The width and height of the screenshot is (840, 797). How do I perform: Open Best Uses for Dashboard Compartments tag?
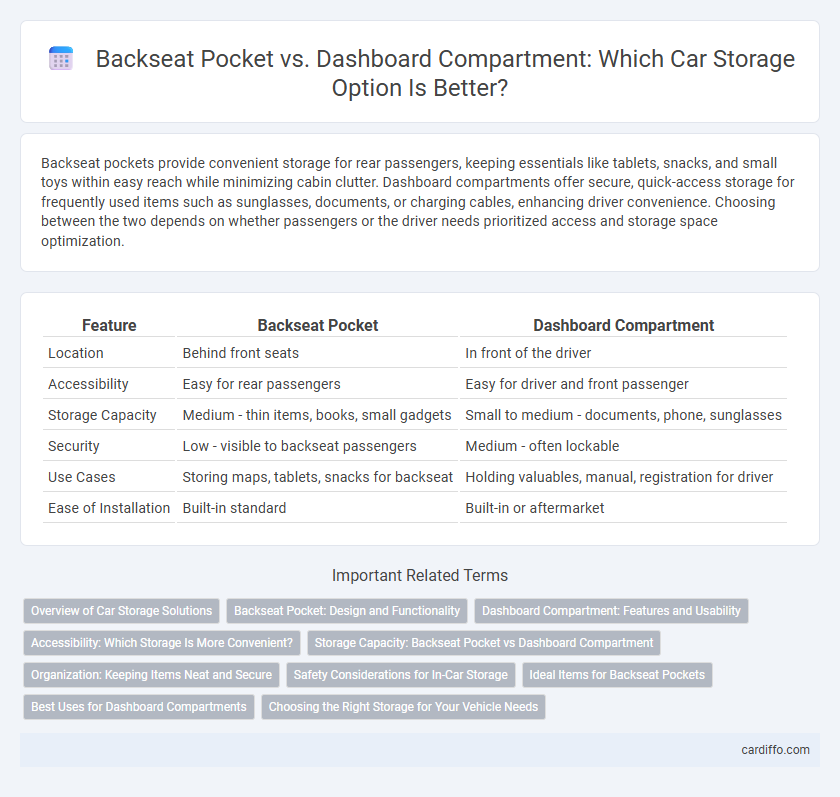139,707
